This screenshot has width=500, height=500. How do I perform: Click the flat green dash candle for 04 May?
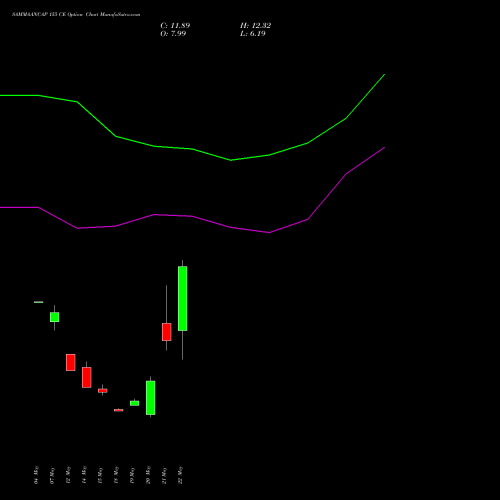[39, 302]
